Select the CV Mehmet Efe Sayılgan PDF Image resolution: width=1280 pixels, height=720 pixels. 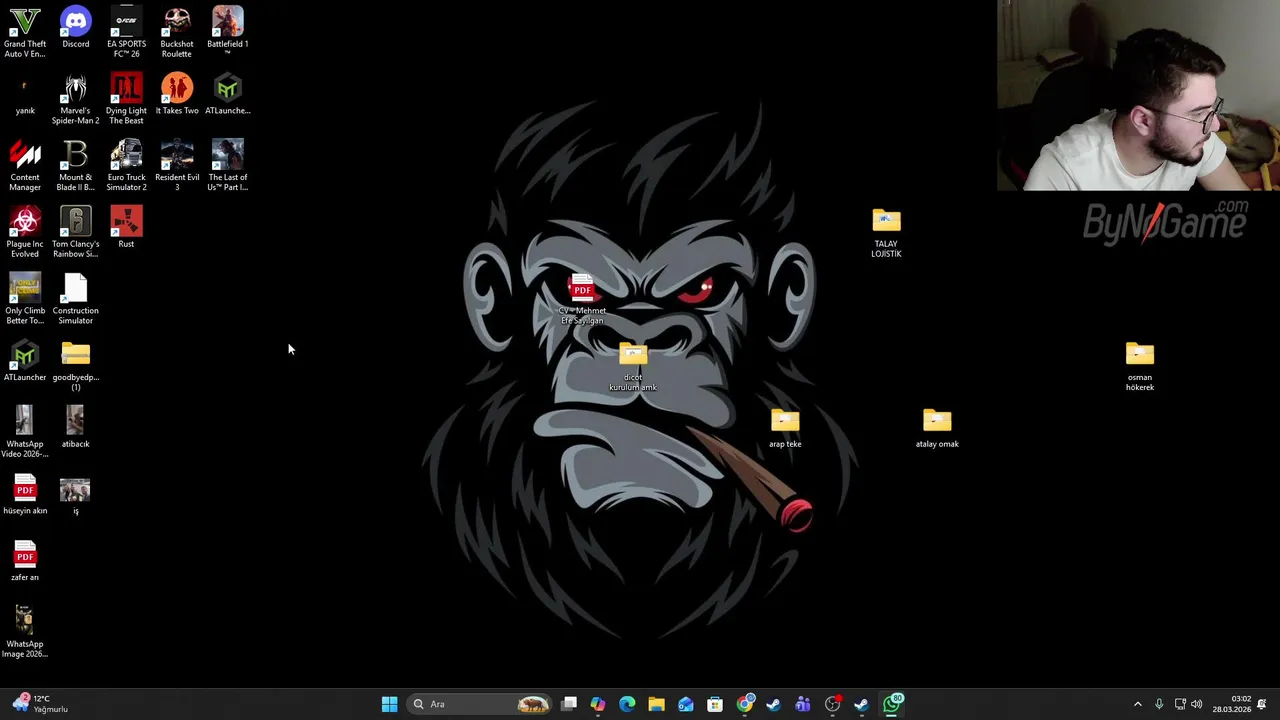(x=582, y=299)
